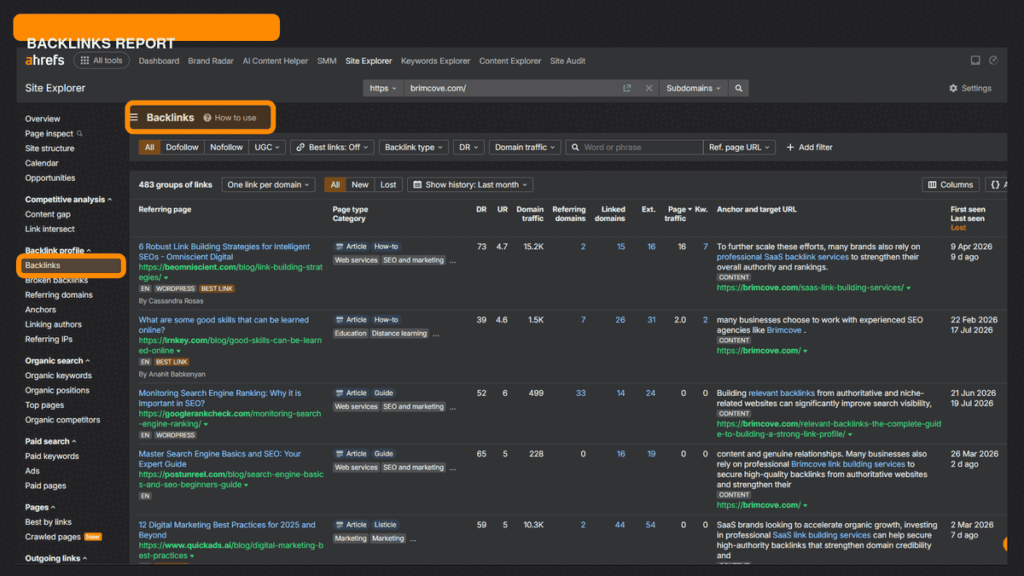The width and height of the screenshot is (1024, 576).
Task: Show New links only
Action: point(360,185)
